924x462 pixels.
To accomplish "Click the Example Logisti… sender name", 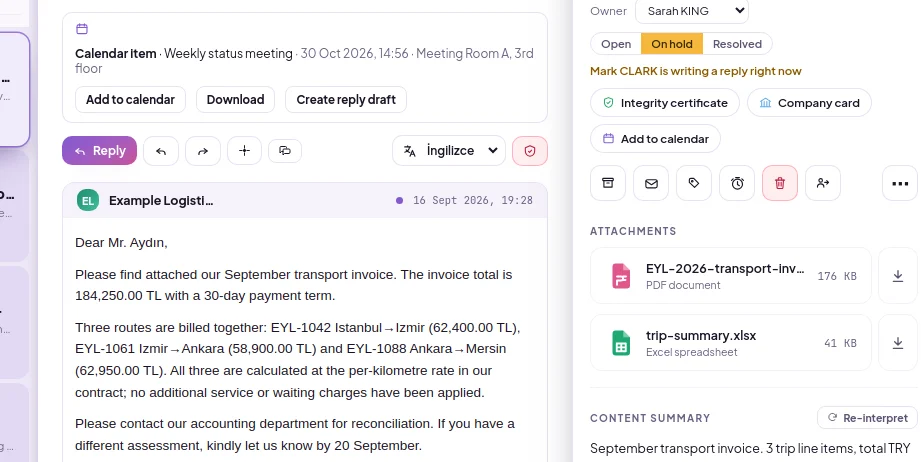I will coord(161,200).
